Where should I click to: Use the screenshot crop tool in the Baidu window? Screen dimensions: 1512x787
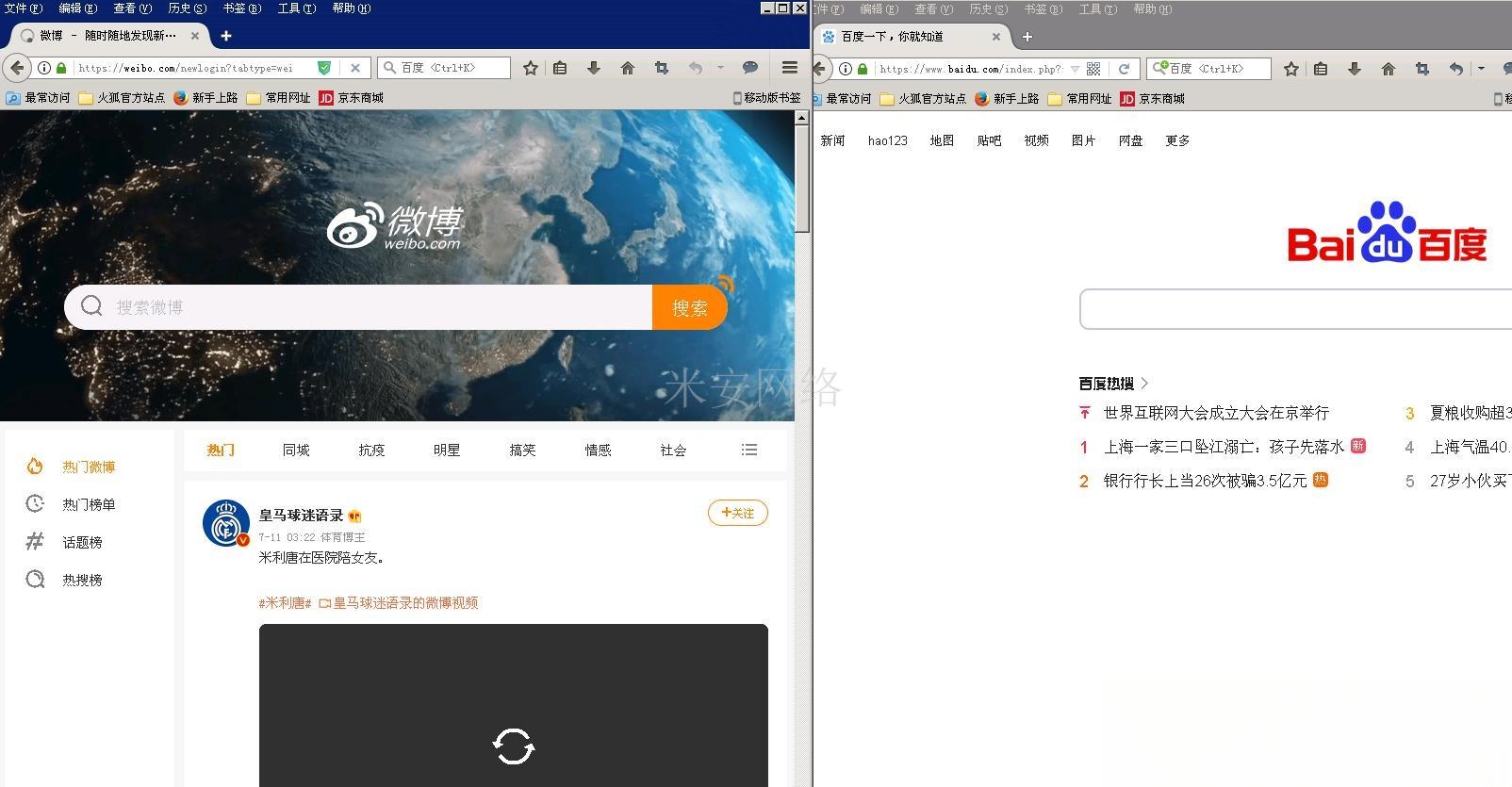point(1422,69)
